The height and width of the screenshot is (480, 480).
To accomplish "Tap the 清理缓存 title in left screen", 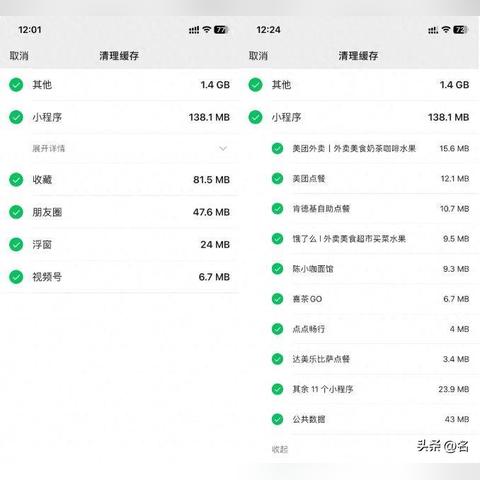I will 119,56.
